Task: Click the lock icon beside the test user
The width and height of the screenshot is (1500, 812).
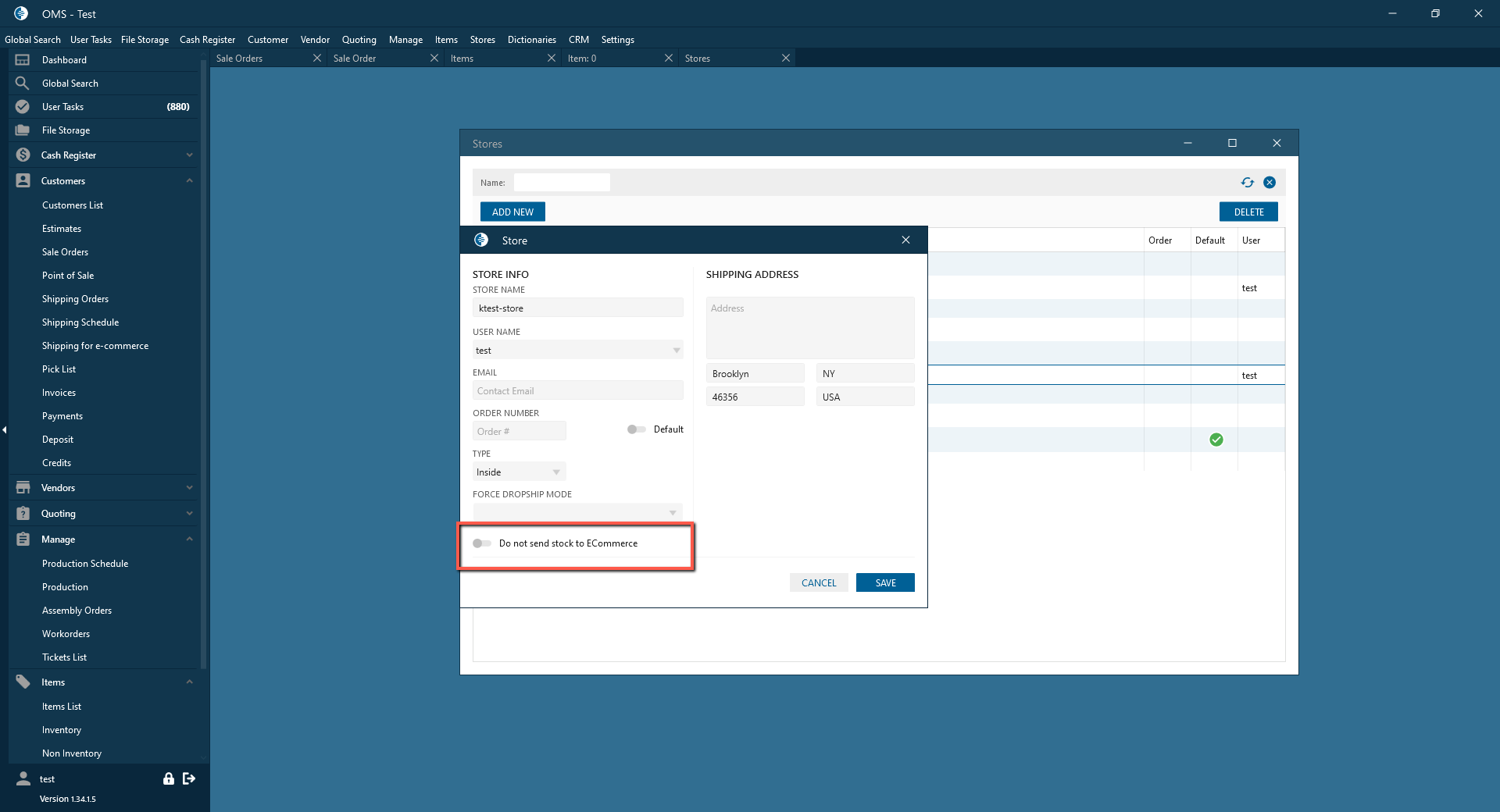Action: tap(168, 778)
